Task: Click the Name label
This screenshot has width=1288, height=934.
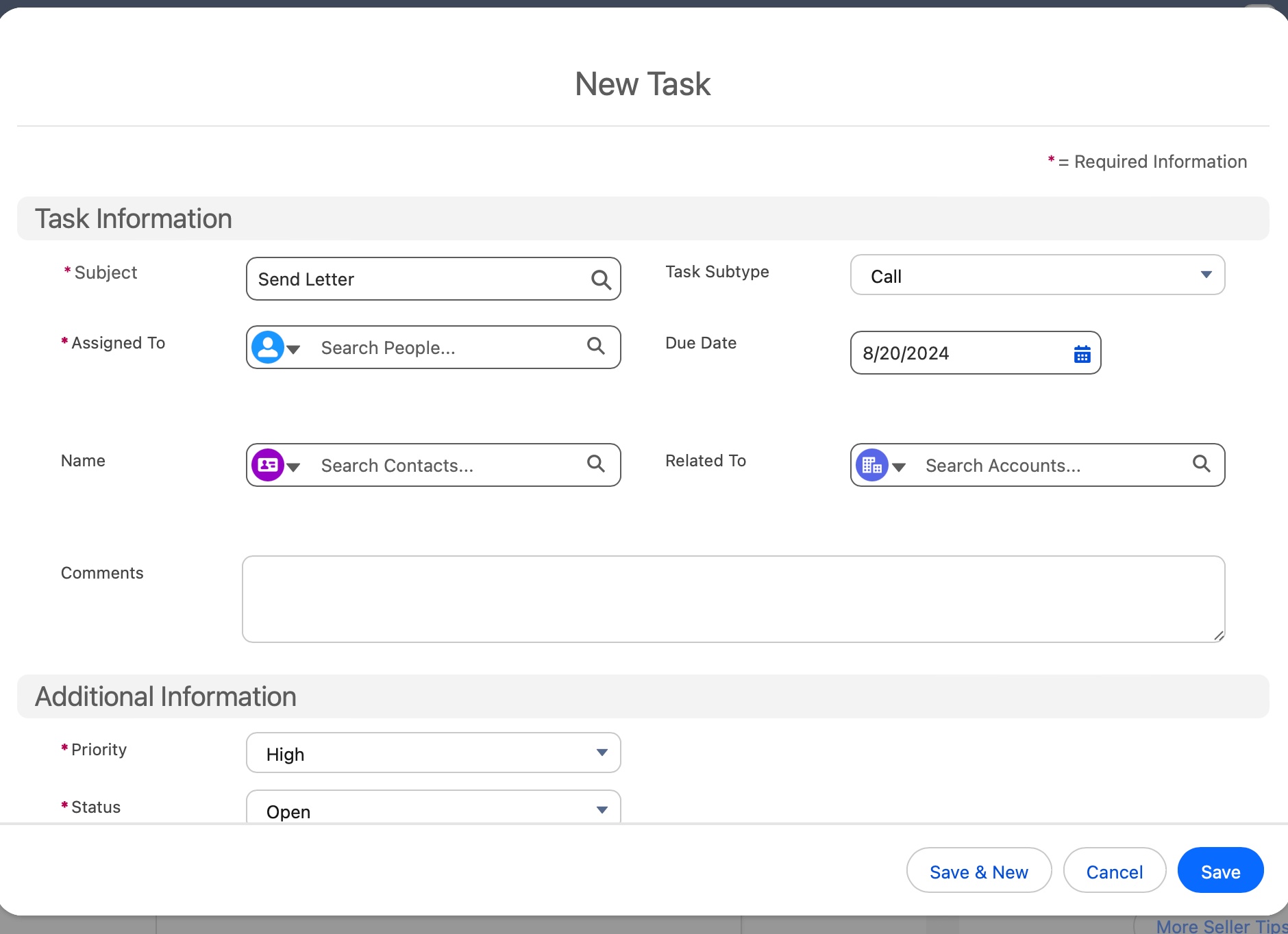Action: pos(83,461)
